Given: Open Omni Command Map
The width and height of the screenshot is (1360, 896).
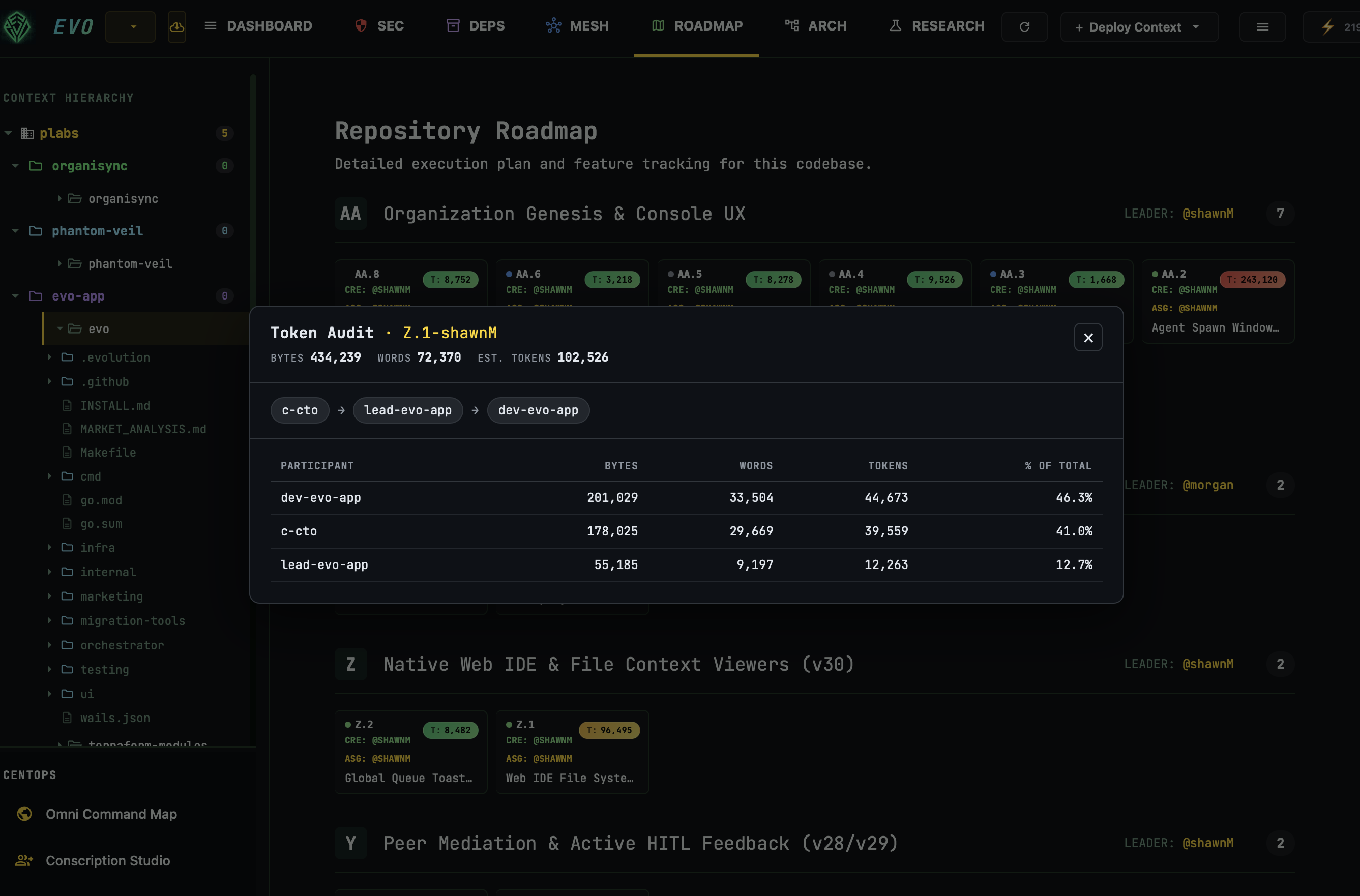Looking at the screenshot, I should click(111, 814).
